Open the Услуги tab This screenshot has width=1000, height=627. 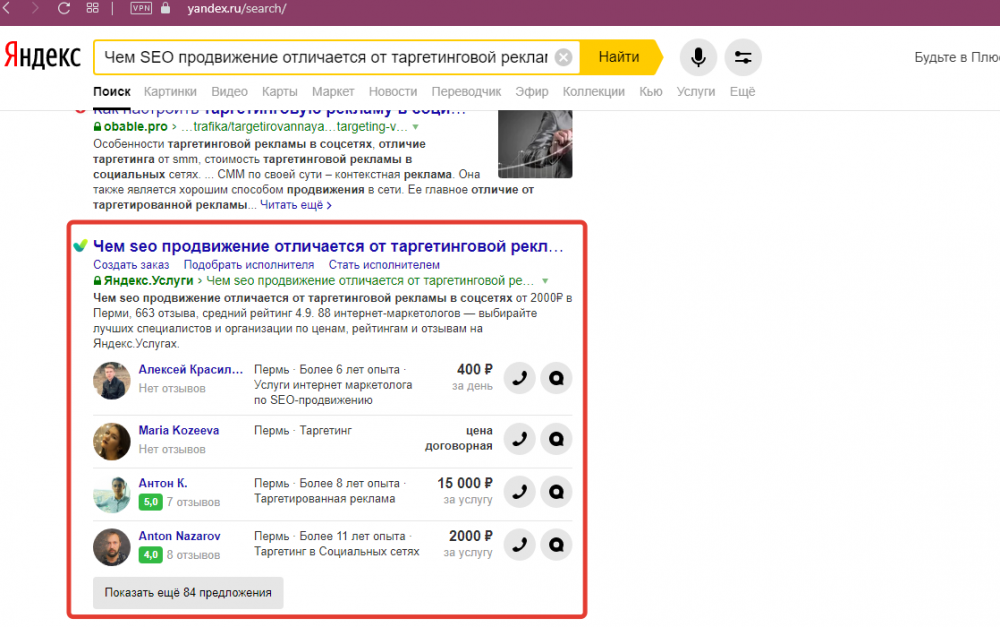point(696,92)
